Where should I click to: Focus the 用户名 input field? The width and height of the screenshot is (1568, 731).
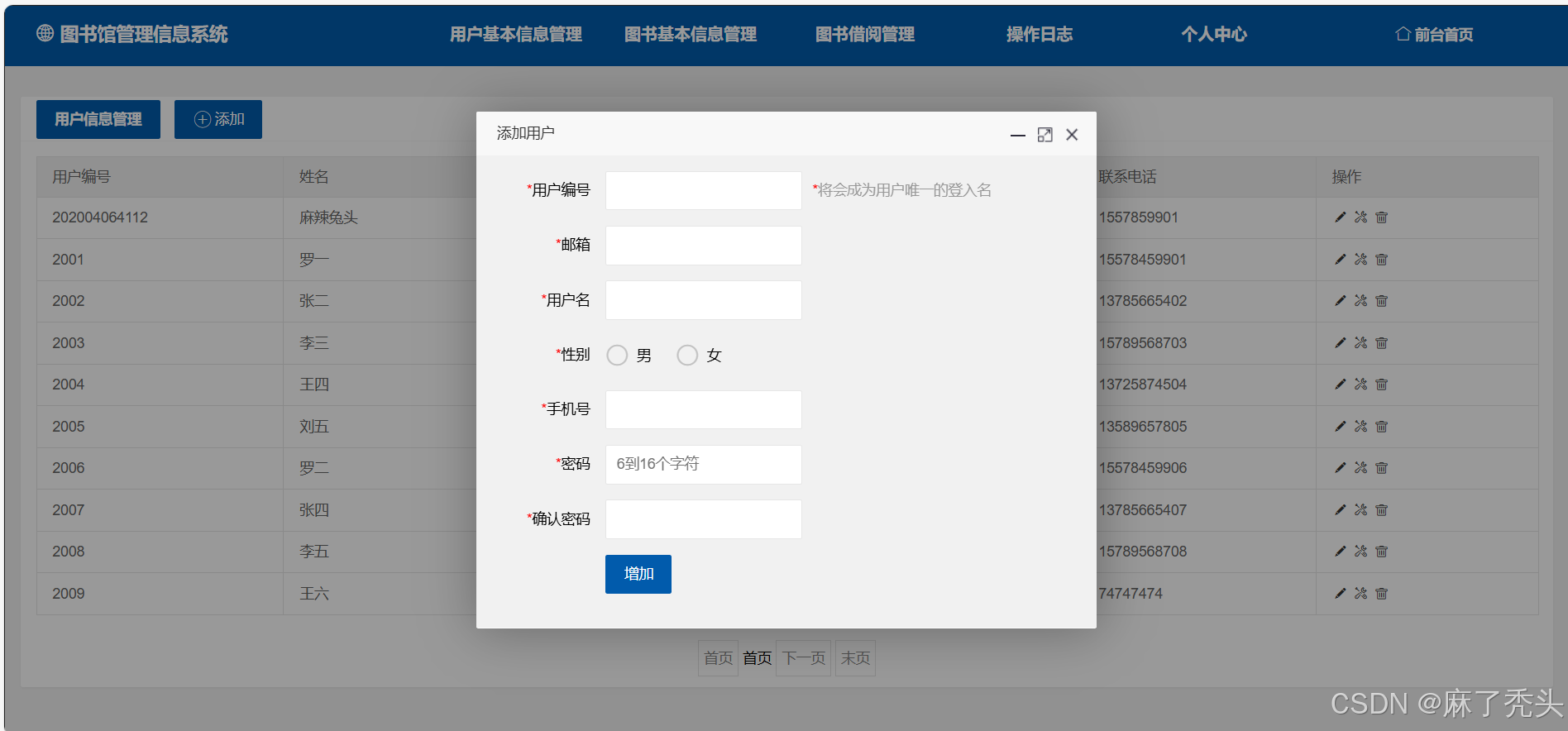coord(704,300)
